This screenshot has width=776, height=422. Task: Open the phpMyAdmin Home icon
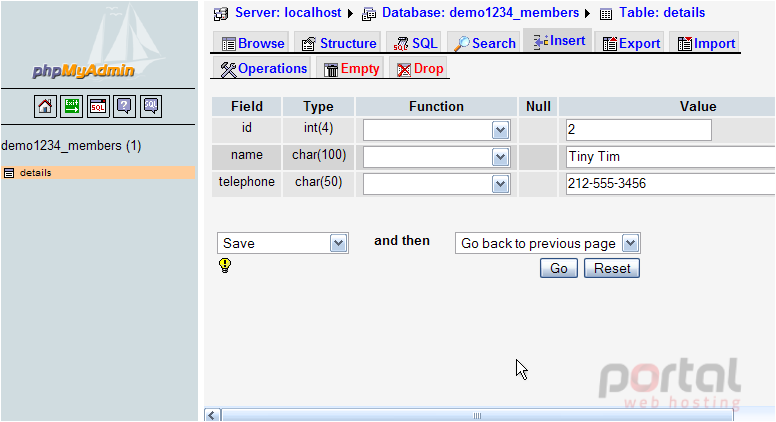pos(45,106)
